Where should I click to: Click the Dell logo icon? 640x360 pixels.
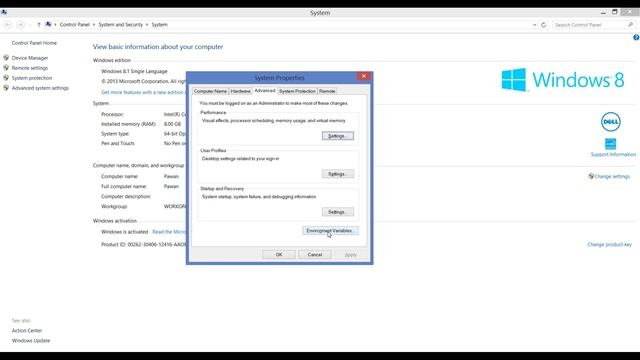pos(611,122)
